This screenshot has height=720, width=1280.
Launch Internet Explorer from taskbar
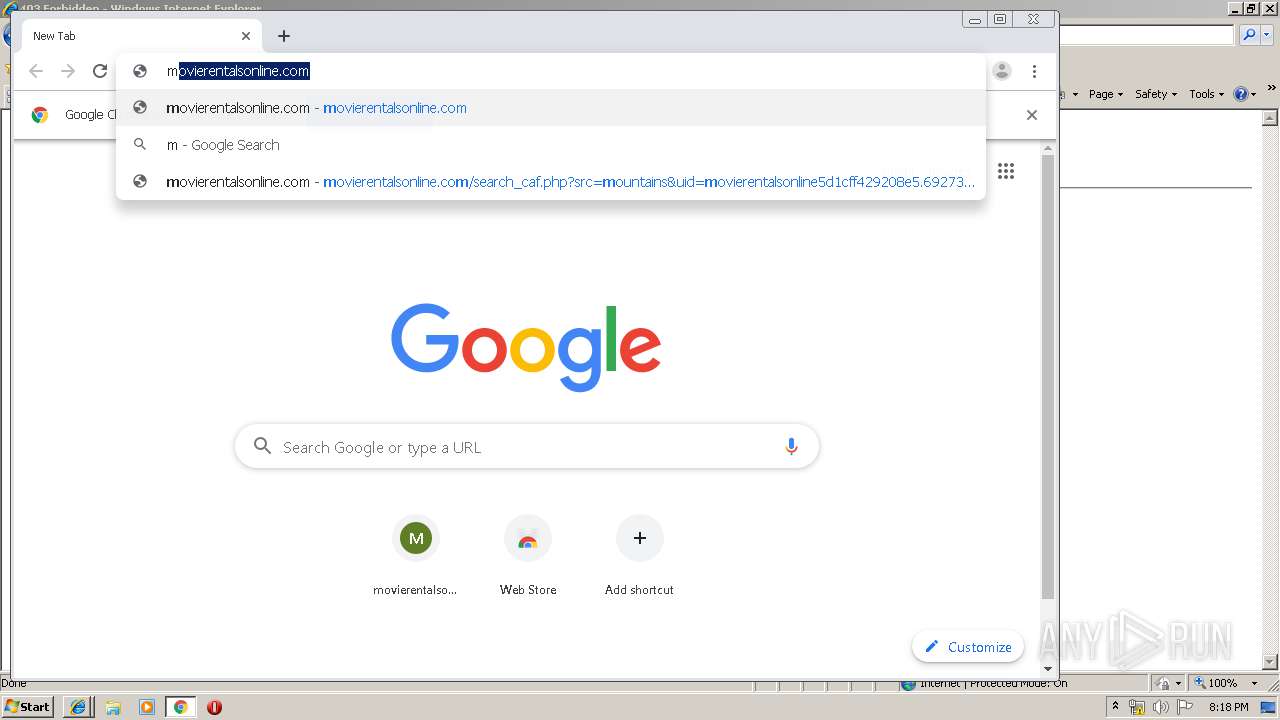(78, 707)
